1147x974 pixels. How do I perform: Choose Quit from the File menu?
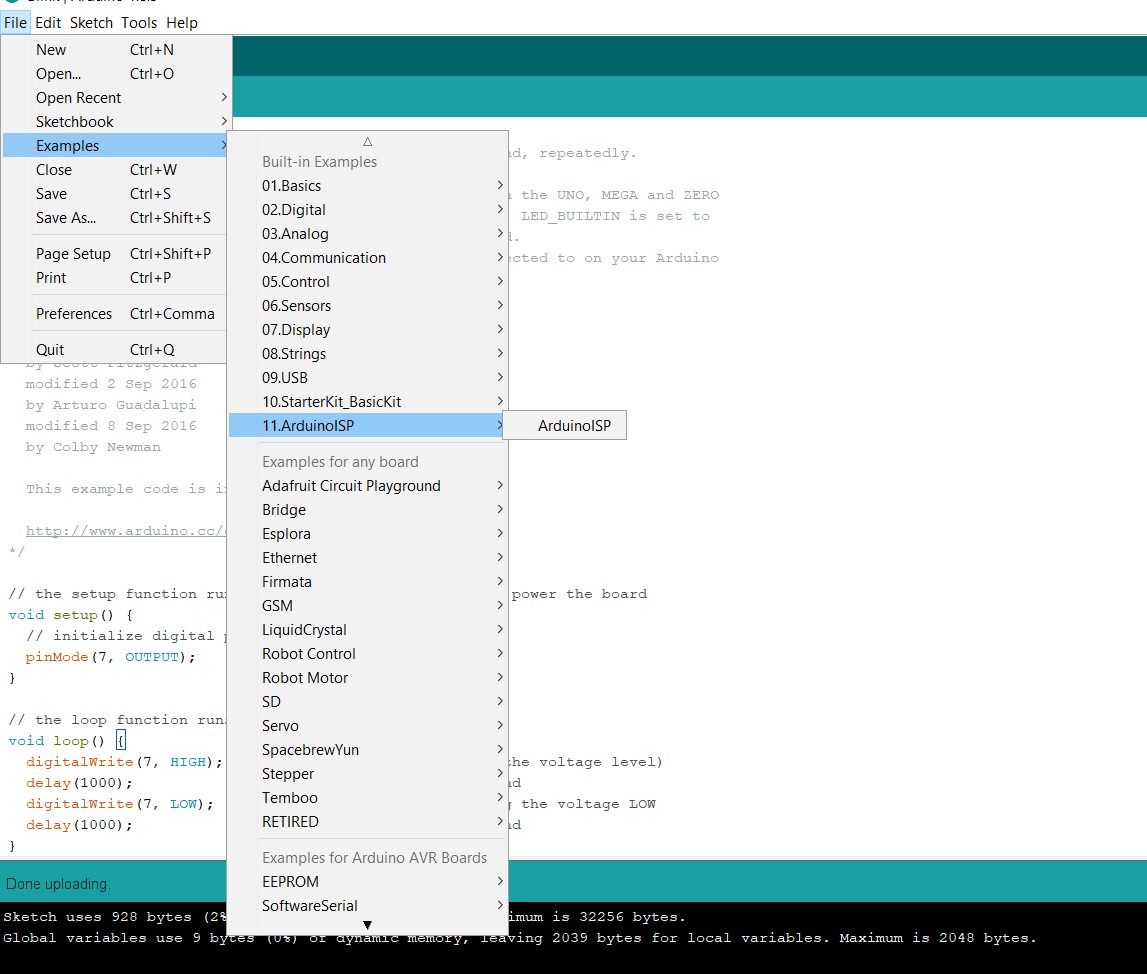tap(116, 350)
